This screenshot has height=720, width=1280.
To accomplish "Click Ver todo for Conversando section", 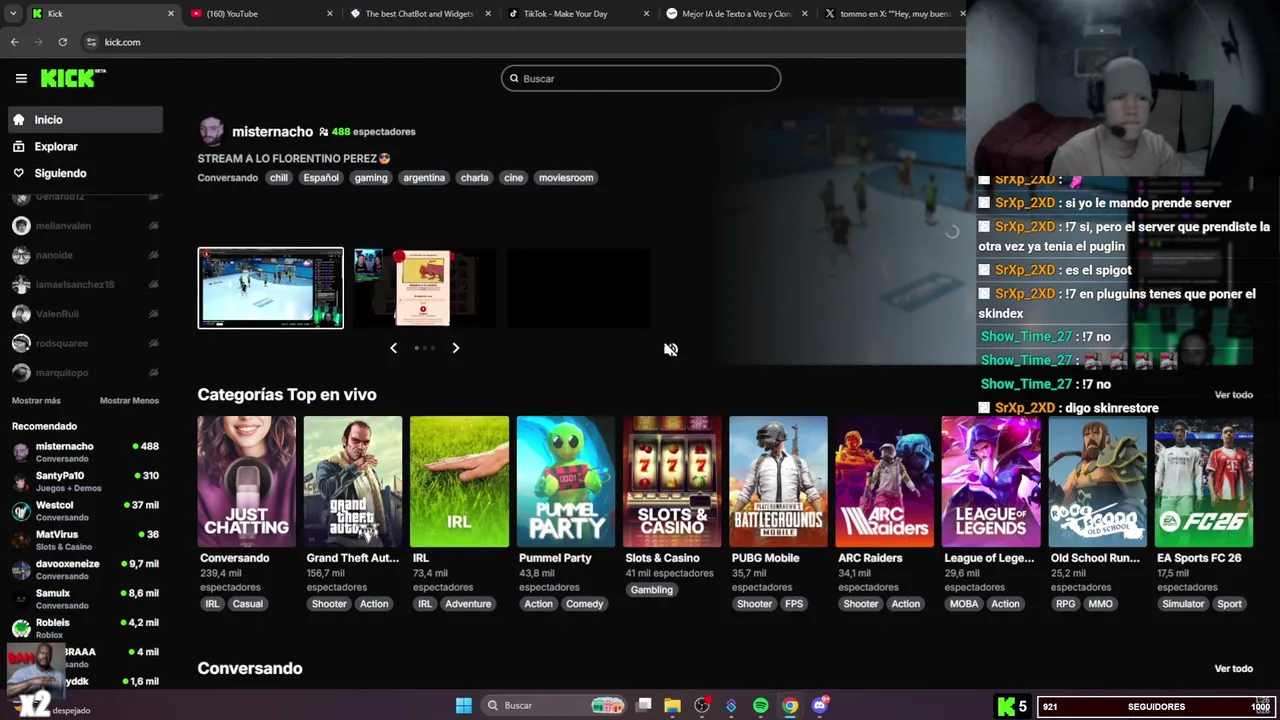I will [x=1233, y=669].
